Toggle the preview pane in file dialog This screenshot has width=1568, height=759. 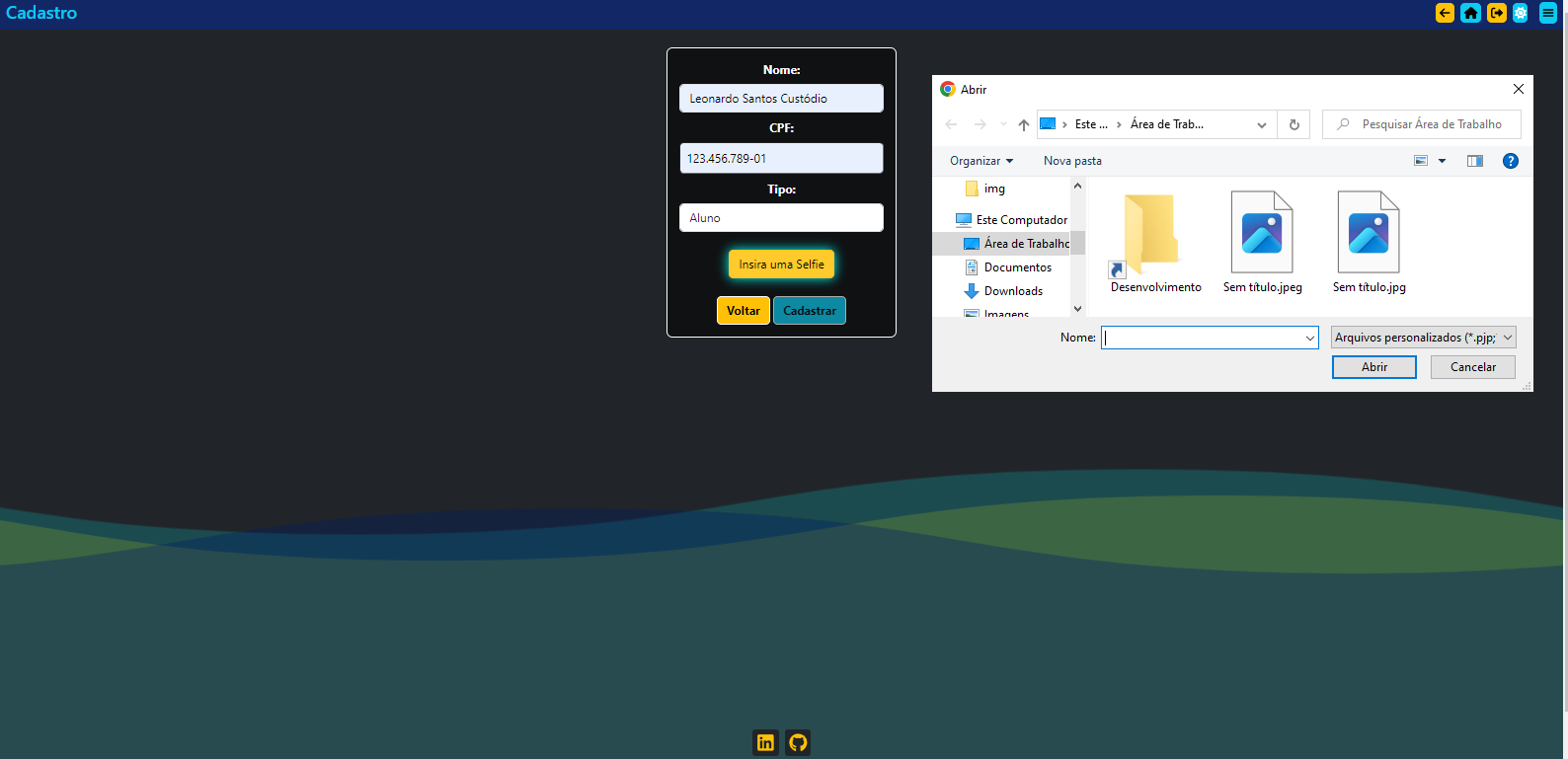point(1474,161)
